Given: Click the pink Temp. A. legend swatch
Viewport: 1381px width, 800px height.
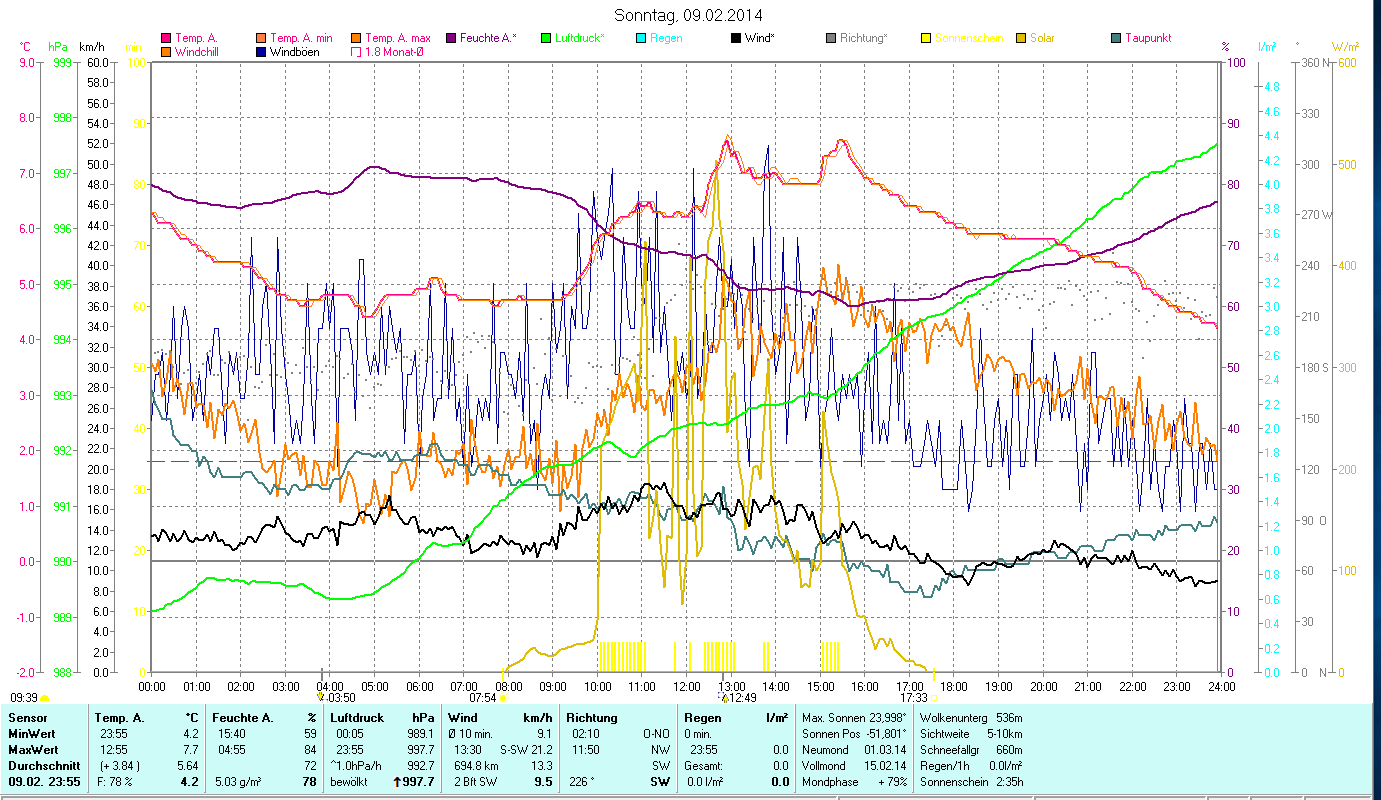Looking at the screenshot, I should pos(166,38).
